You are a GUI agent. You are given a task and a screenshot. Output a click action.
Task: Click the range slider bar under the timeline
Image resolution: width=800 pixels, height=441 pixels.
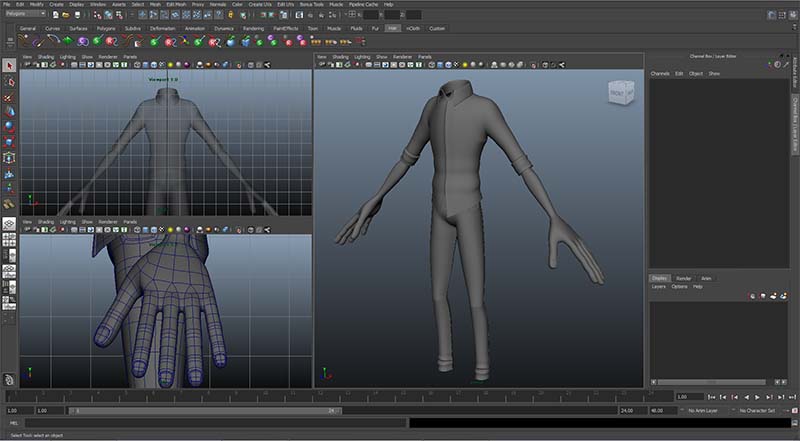[205, 410]
